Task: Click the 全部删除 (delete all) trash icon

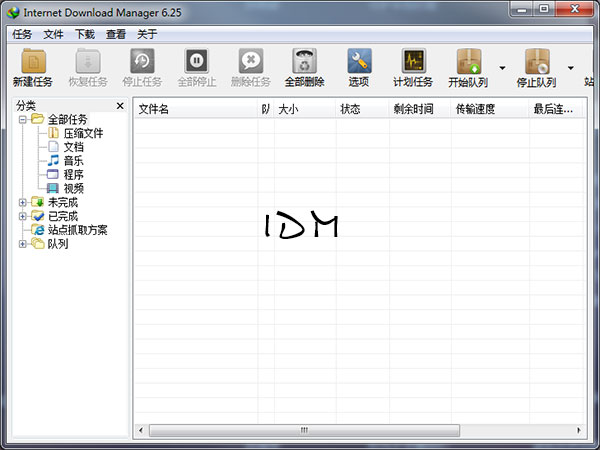Action: point(305,61)
